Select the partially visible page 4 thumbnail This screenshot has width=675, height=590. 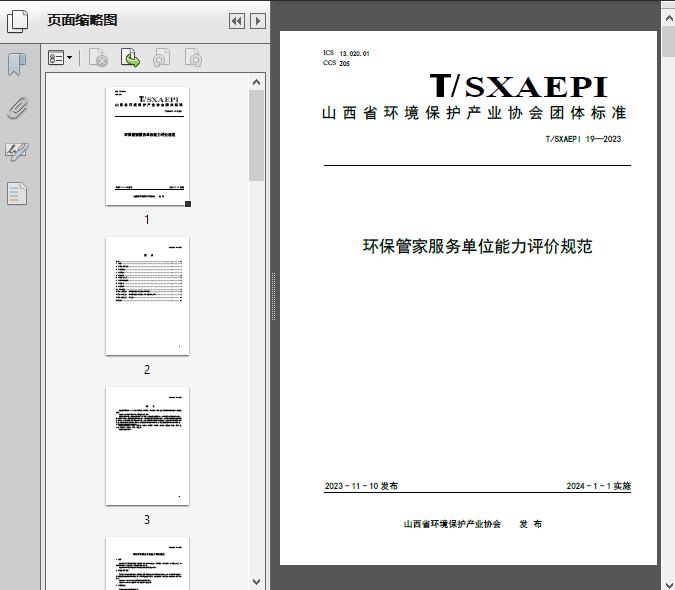tap(147, 563)
